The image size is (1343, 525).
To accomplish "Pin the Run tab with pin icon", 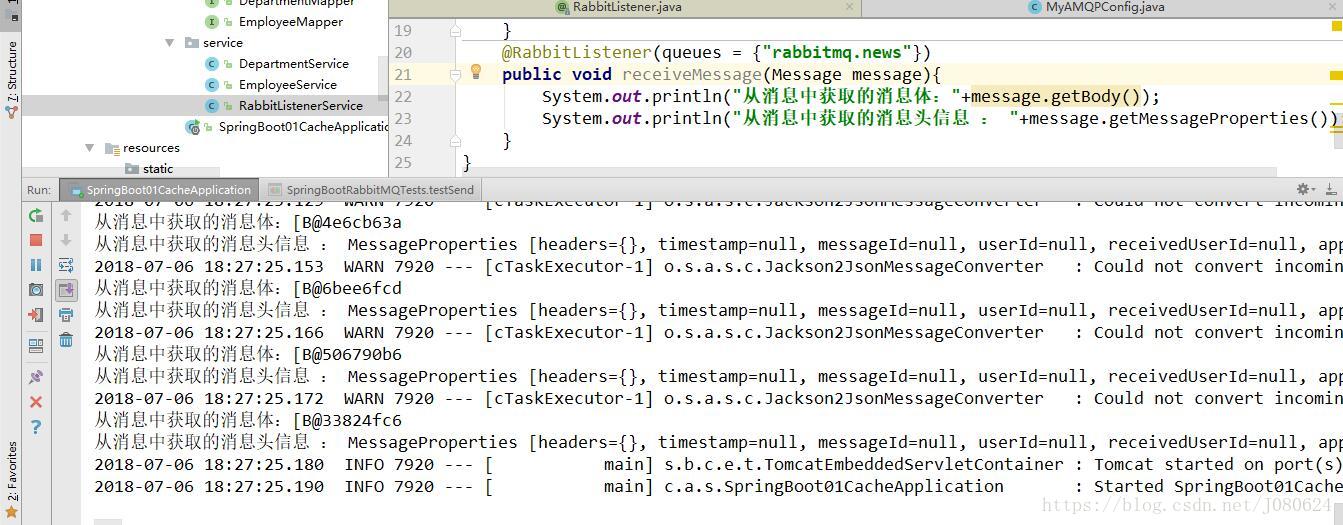I will (36, 377).
